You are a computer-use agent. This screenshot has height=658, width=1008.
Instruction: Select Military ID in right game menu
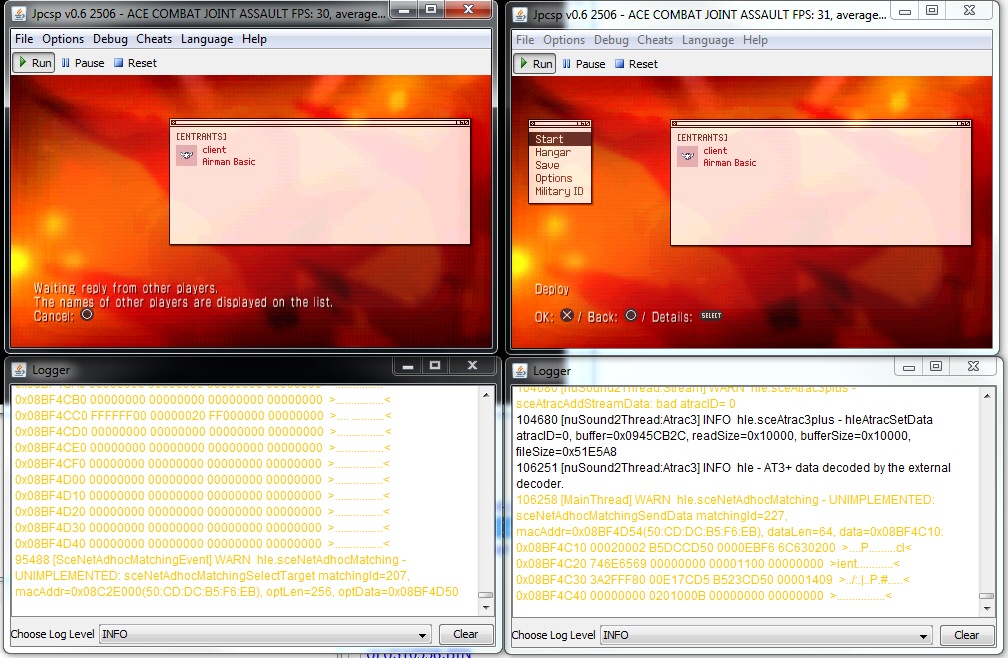559,191
